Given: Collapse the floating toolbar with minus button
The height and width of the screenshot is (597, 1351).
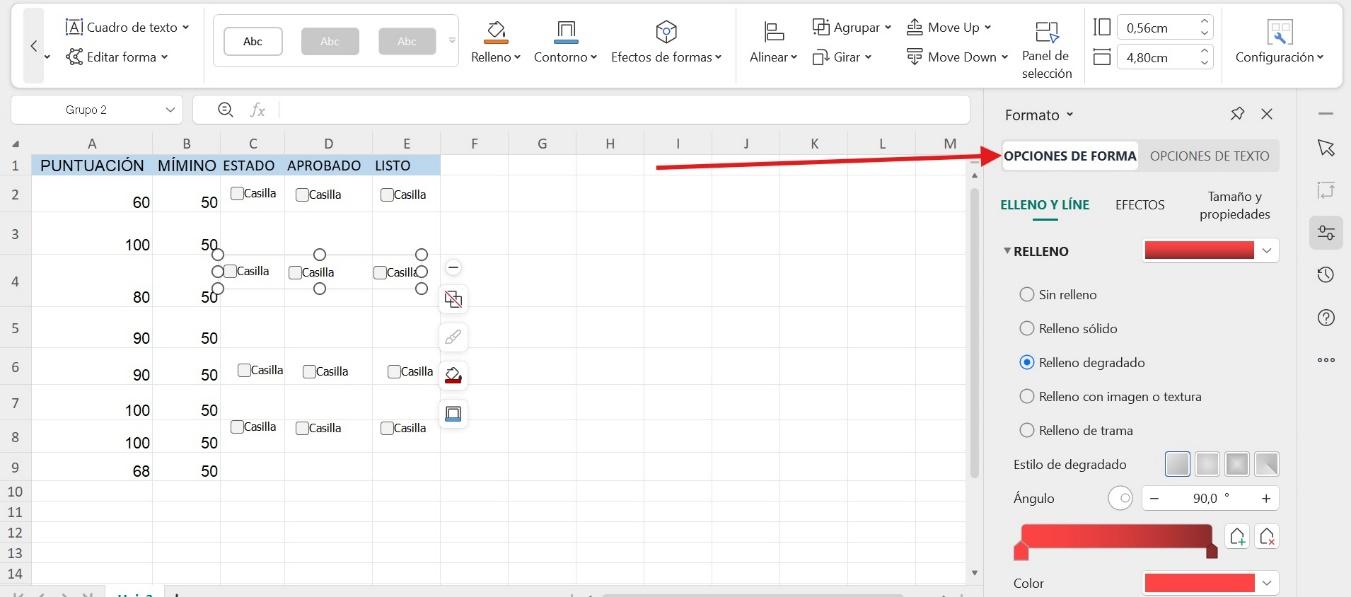Looking at the screenshot, I should click(453, 268).
